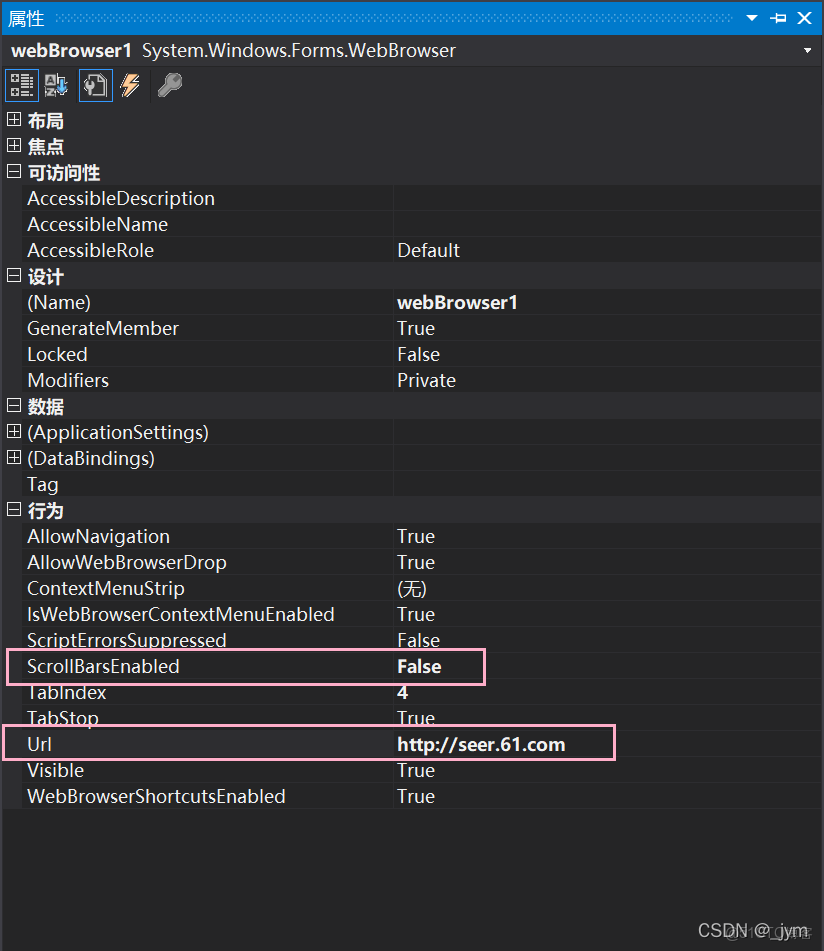The image size is (824, 951).
Task: Open the webBrowser1 object selector dropdown
Action: [807, 50]
